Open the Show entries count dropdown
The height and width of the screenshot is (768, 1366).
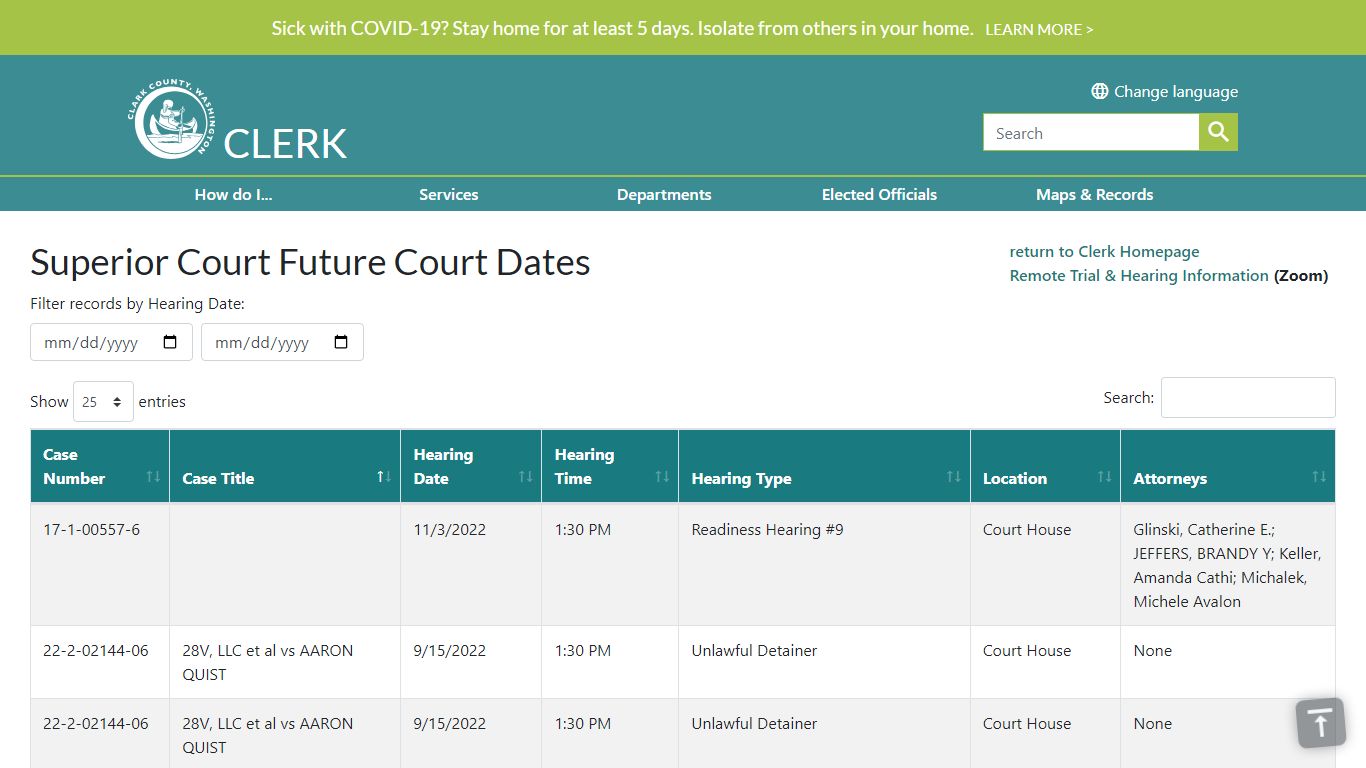(x=103, y=401)
